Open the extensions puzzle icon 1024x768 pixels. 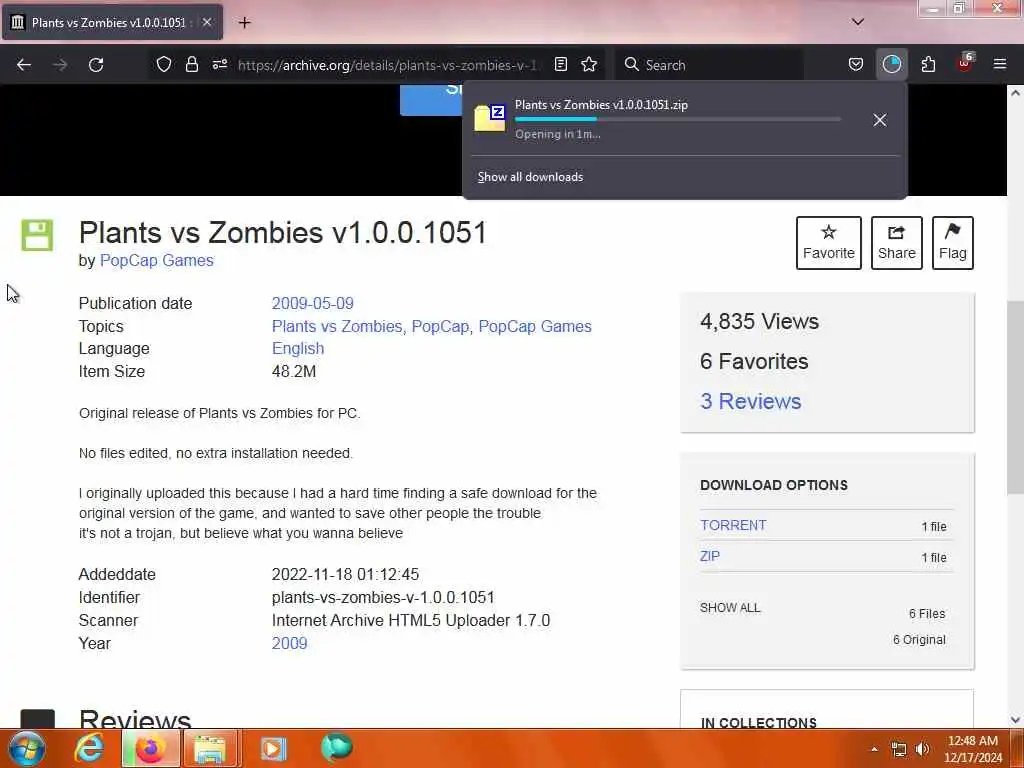[928, 65]
